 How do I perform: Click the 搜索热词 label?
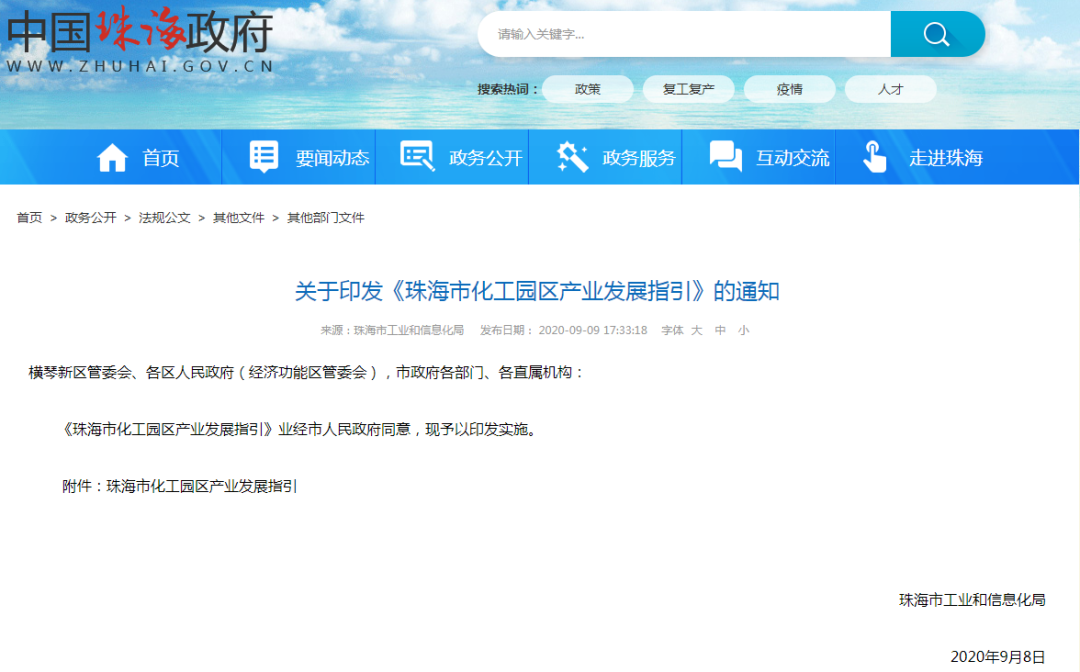(507, 90)
